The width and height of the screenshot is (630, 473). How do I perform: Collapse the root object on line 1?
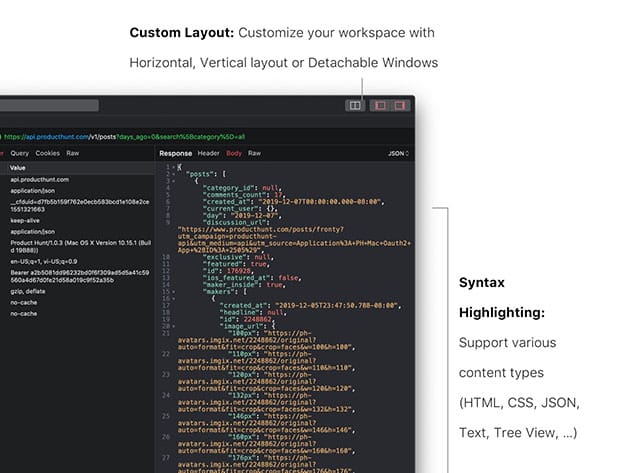pos(173,167)
